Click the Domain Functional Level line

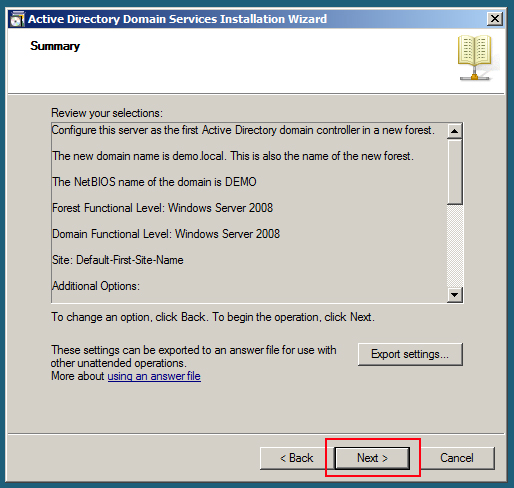click(x=166, y=234)
